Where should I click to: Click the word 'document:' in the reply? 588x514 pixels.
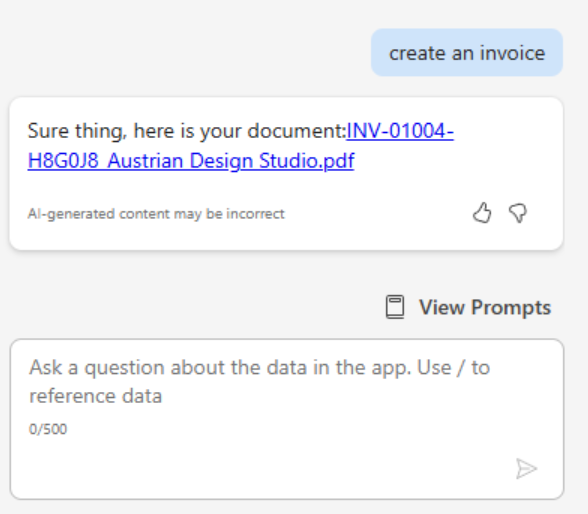coord(296,131)
